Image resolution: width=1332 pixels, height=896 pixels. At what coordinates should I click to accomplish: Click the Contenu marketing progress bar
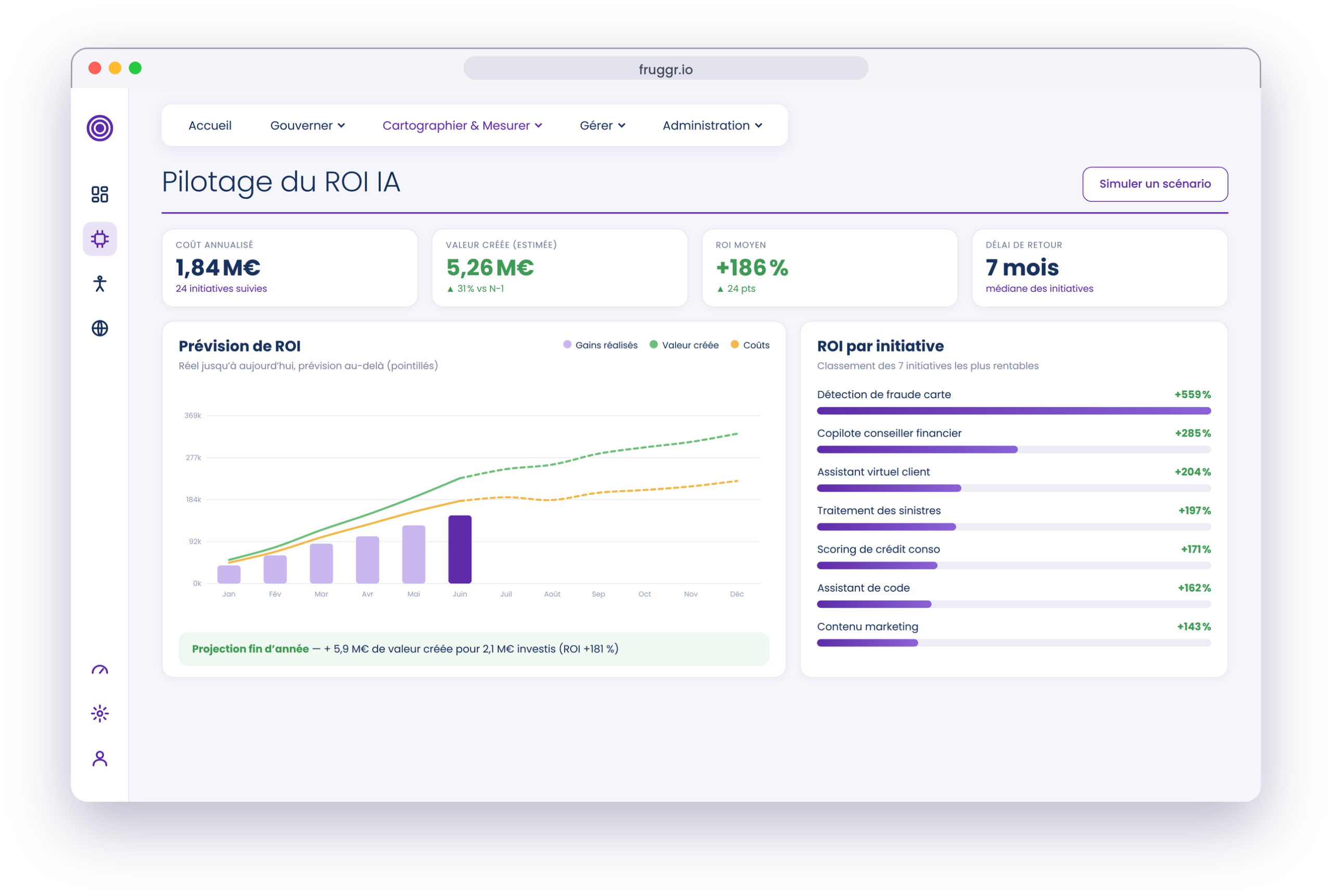coord(1014,644)
